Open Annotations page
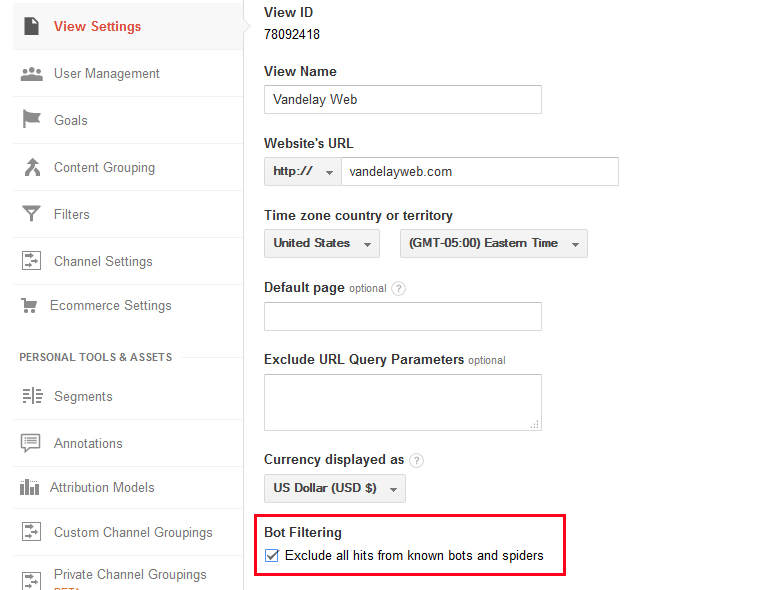The height and width of the screenshot is (590, 760). coord(128,444)
